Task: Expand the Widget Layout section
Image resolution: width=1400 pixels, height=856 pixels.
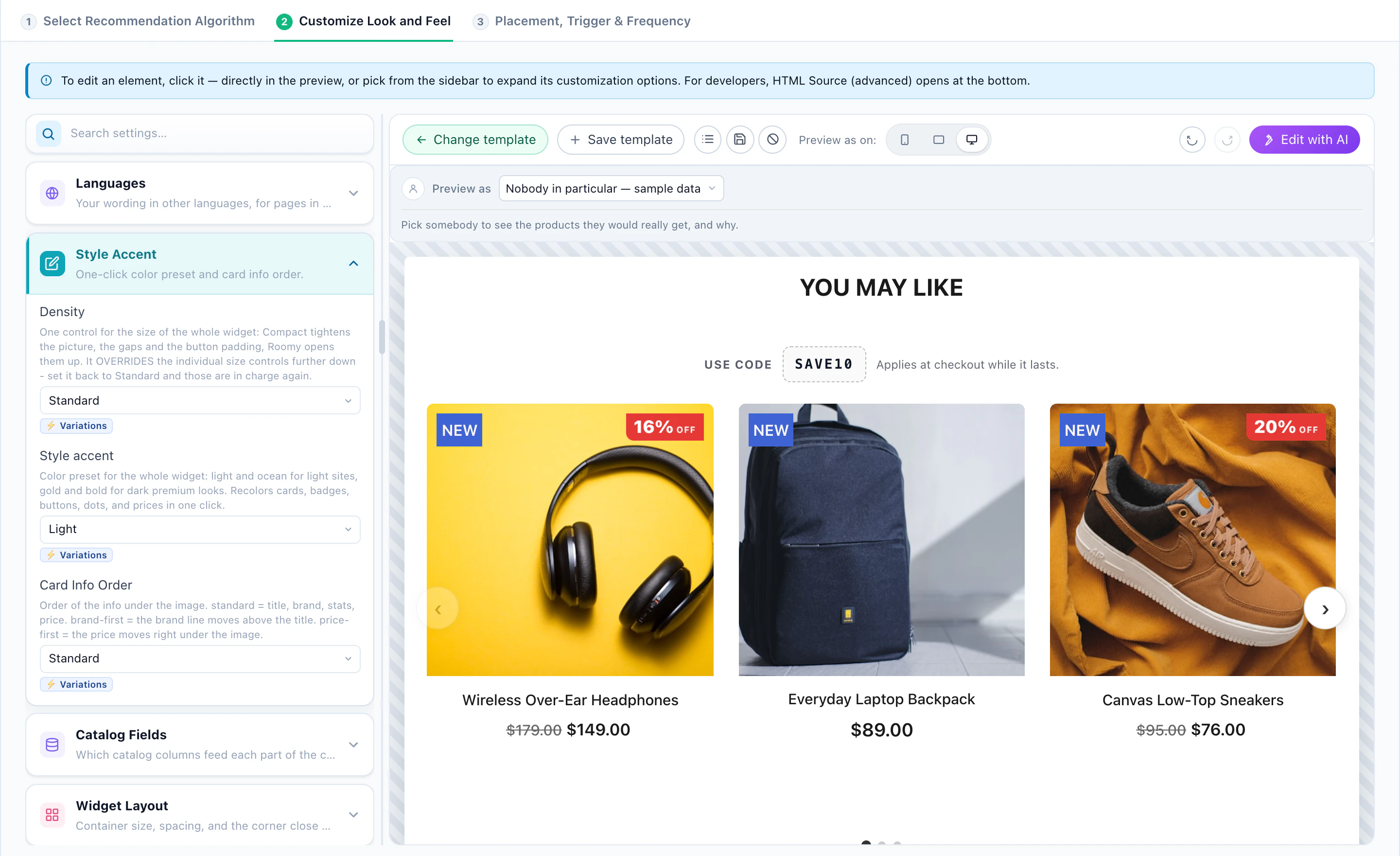Action: tap(353, 815)
